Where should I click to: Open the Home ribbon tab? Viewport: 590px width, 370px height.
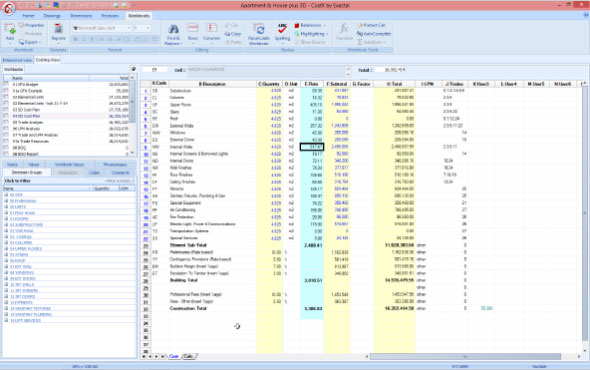[x=28, y=16]
